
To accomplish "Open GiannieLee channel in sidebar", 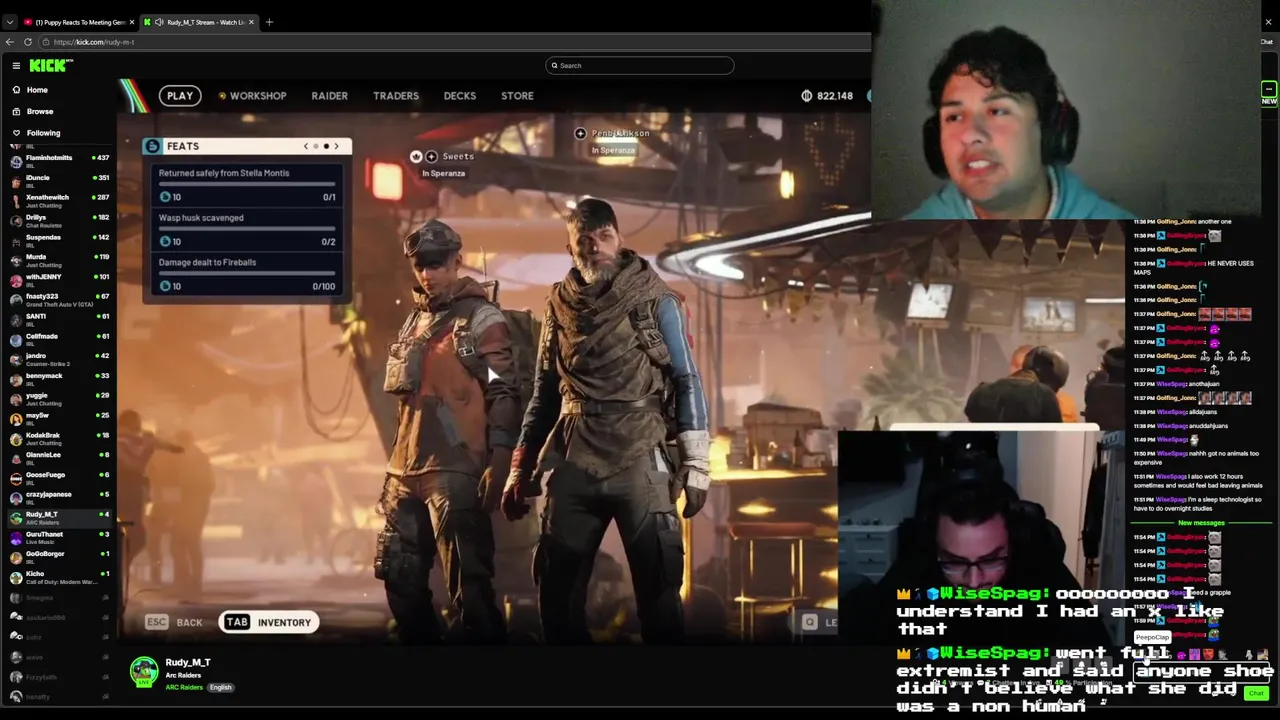I will tap(59, 457).
